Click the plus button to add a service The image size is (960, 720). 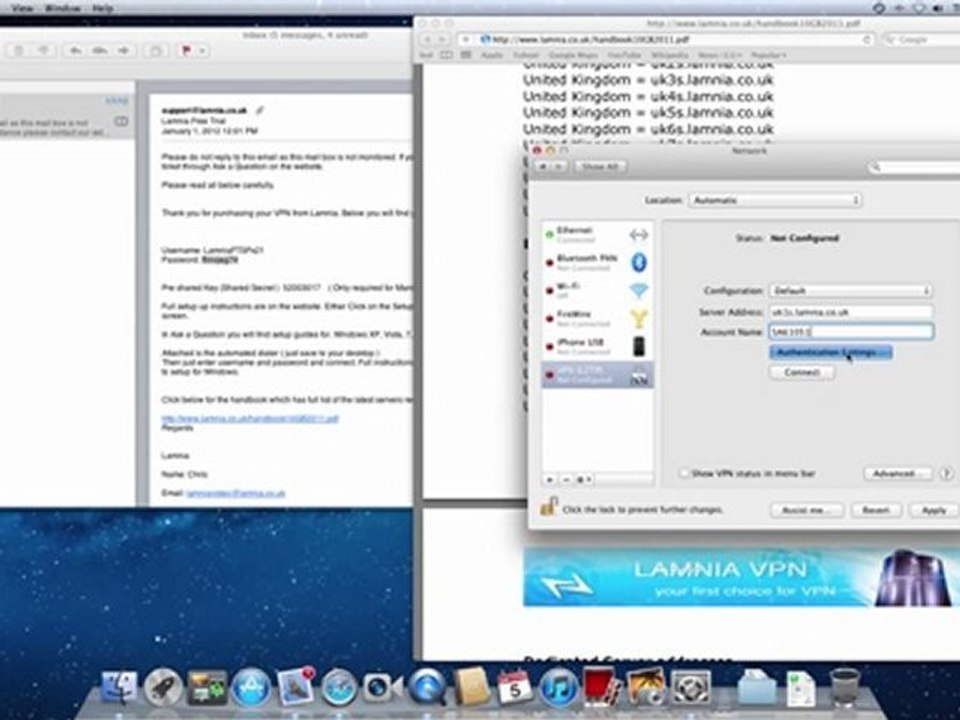(550, 479)
